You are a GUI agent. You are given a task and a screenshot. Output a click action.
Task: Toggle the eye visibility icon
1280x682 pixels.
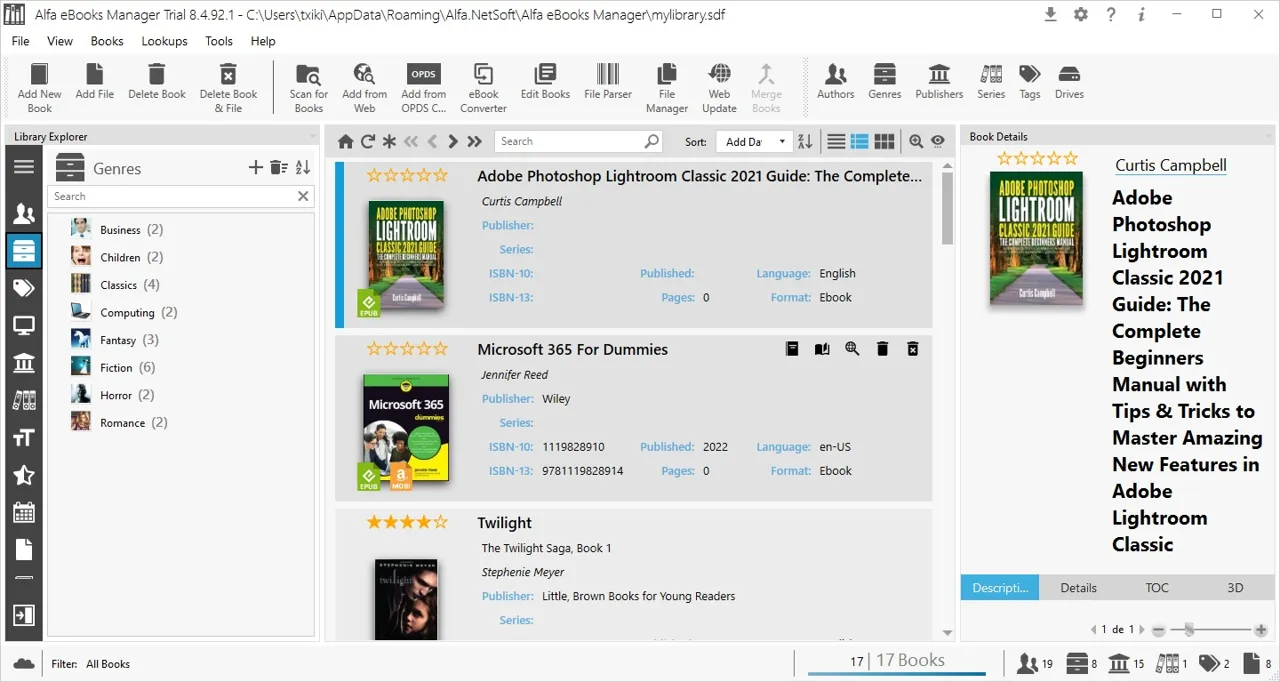pyautogui.click(x=938, y=142)
